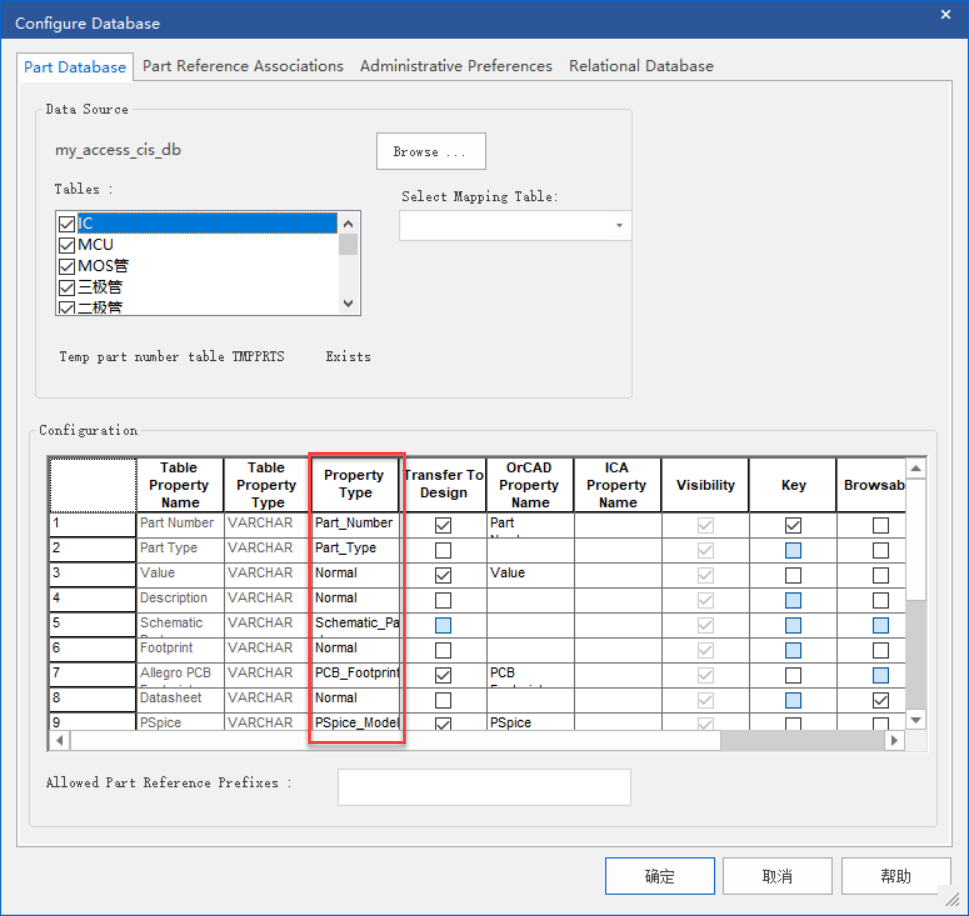Screen dimensions: 969x916
Task: Open the Administrative Preferences tab
Action: [456, 66]
